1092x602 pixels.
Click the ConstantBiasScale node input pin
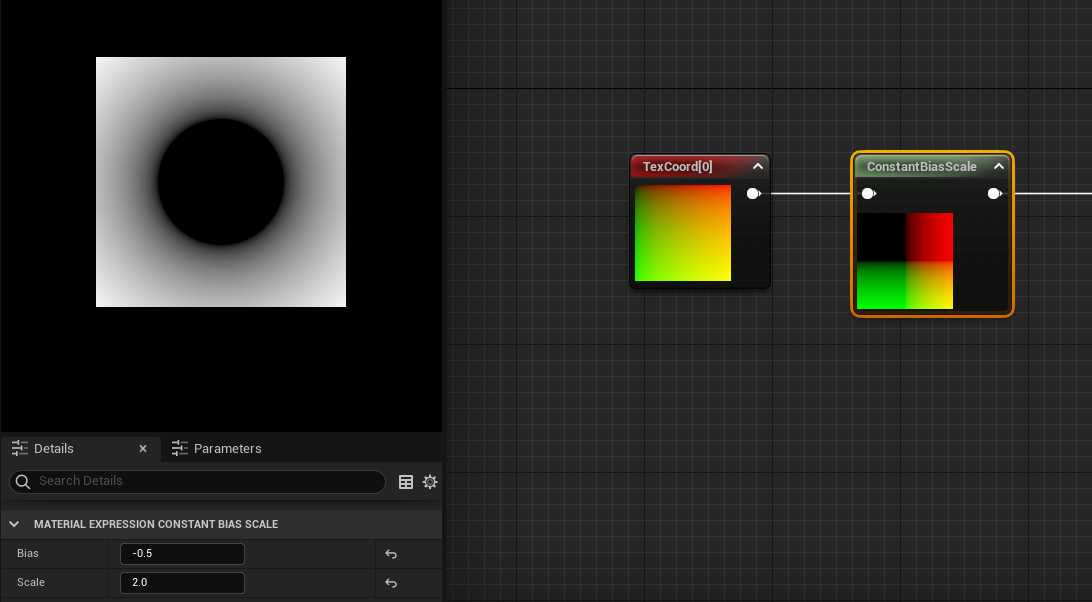pos(868,193)
